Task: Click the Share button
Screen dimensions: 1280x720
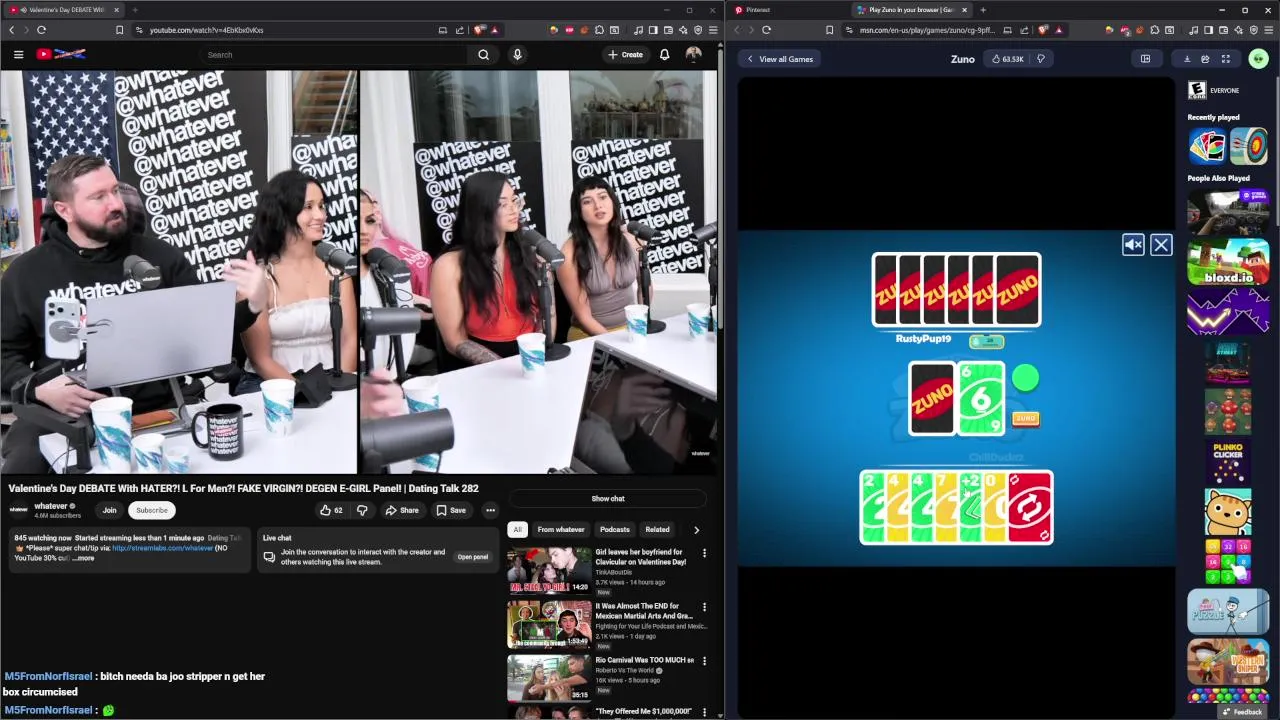Action: coord(402,510)
